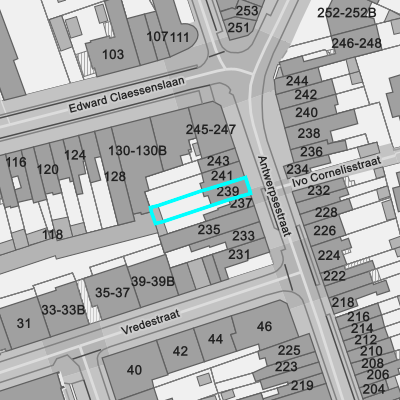Select the building numbered 225

click(x=289, y=350)
